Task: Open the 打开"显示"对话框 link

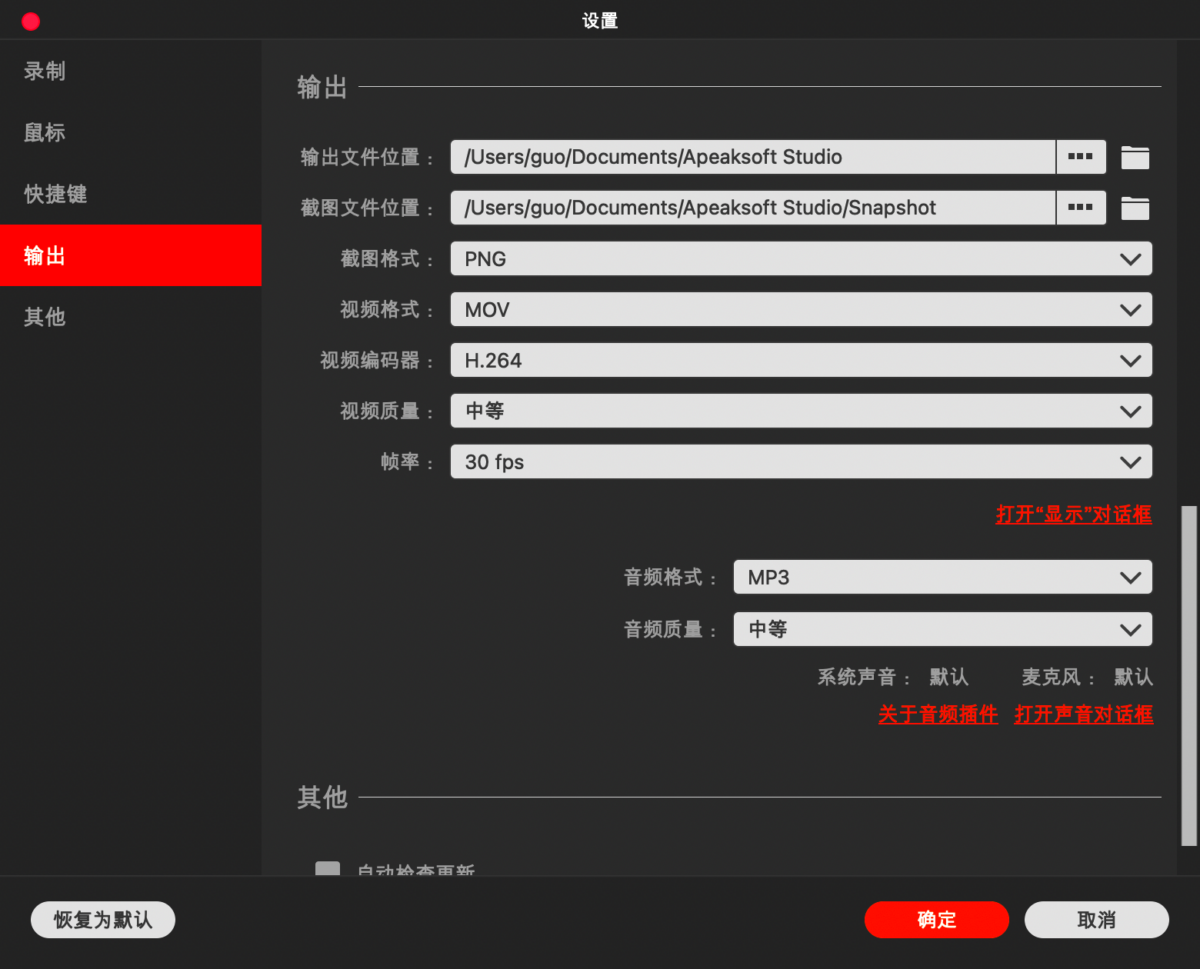Action: (1074, 515)
